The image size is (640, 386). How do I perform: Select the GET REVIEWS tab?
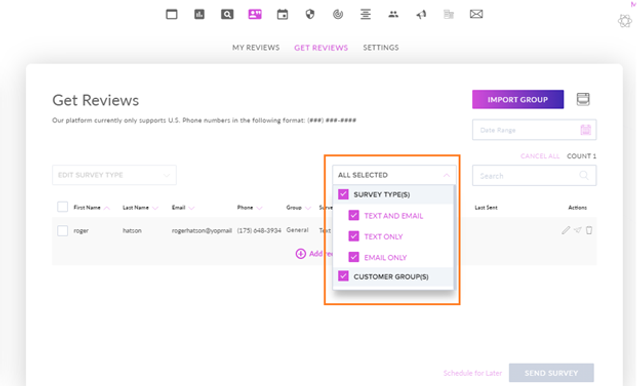321,48
